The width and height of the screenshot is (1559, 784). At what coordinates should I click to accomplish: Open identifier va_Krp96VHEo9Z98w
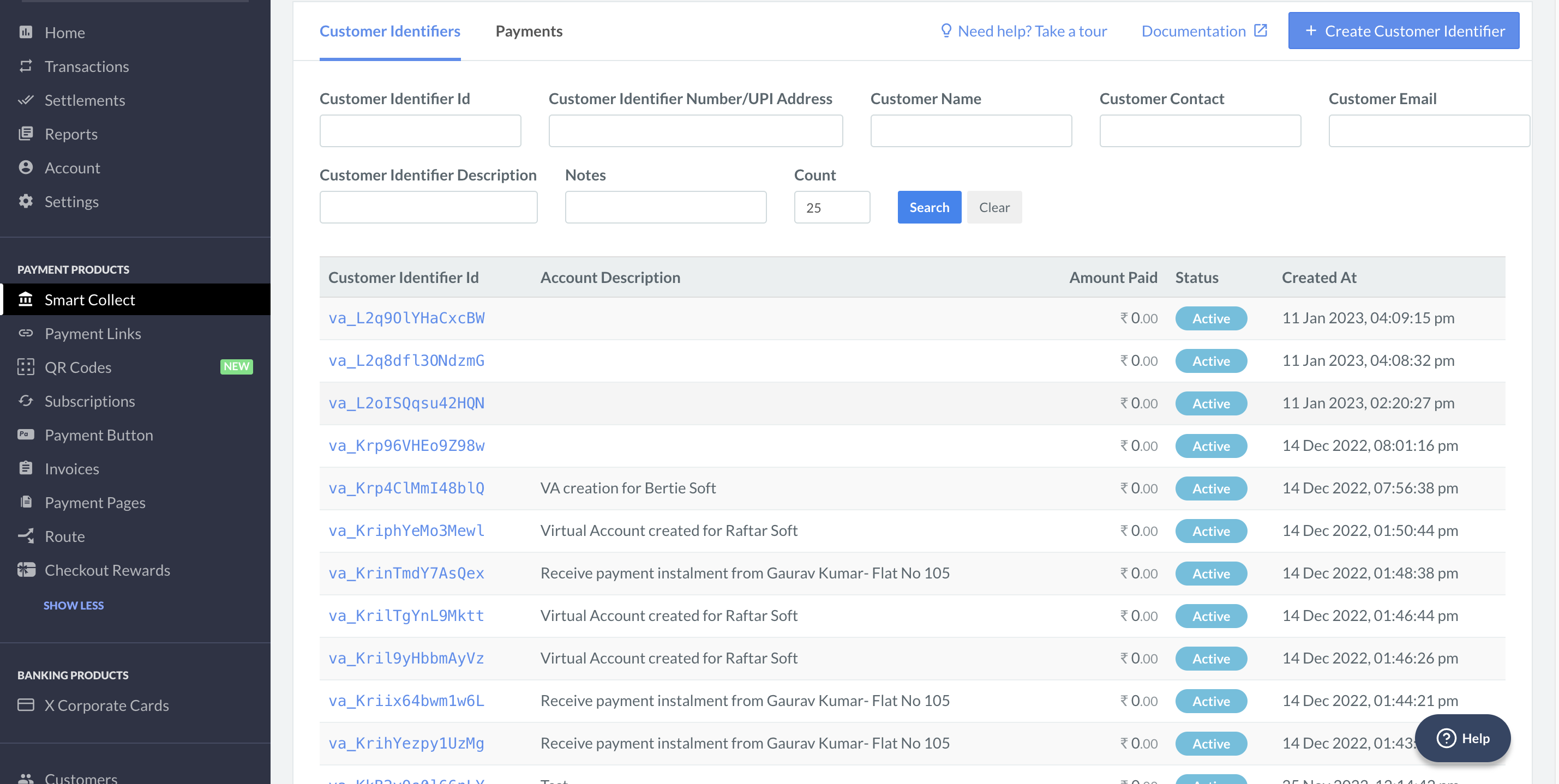[x=406, y=445]
